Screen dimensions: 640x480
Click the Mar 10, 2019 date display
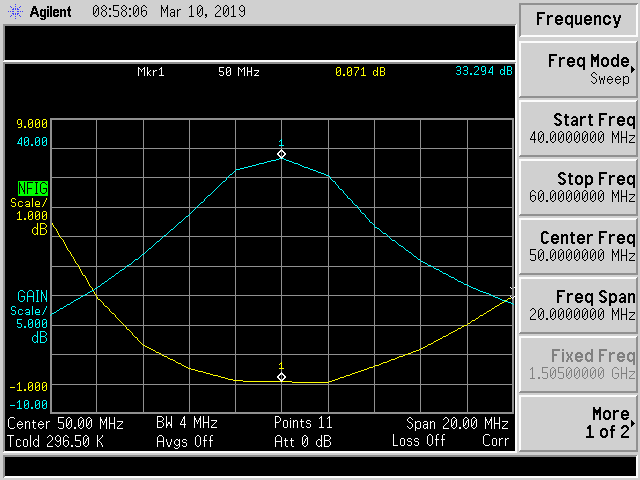(203, 11)
